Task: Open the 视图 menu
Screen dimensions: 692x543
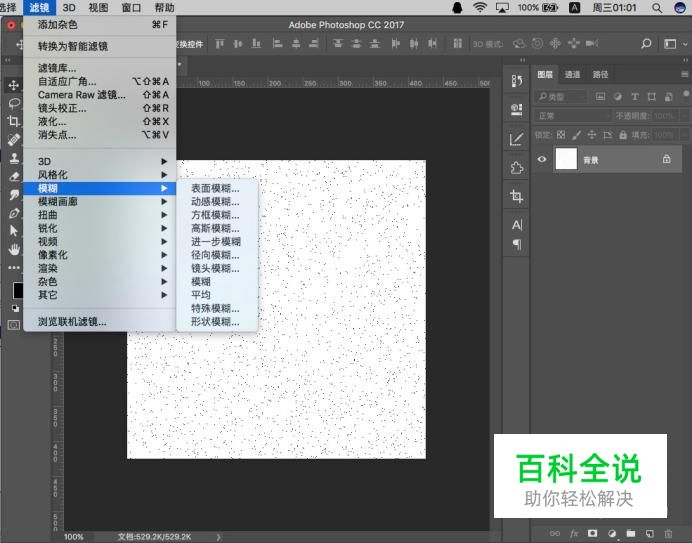Action: click(98, 8)
